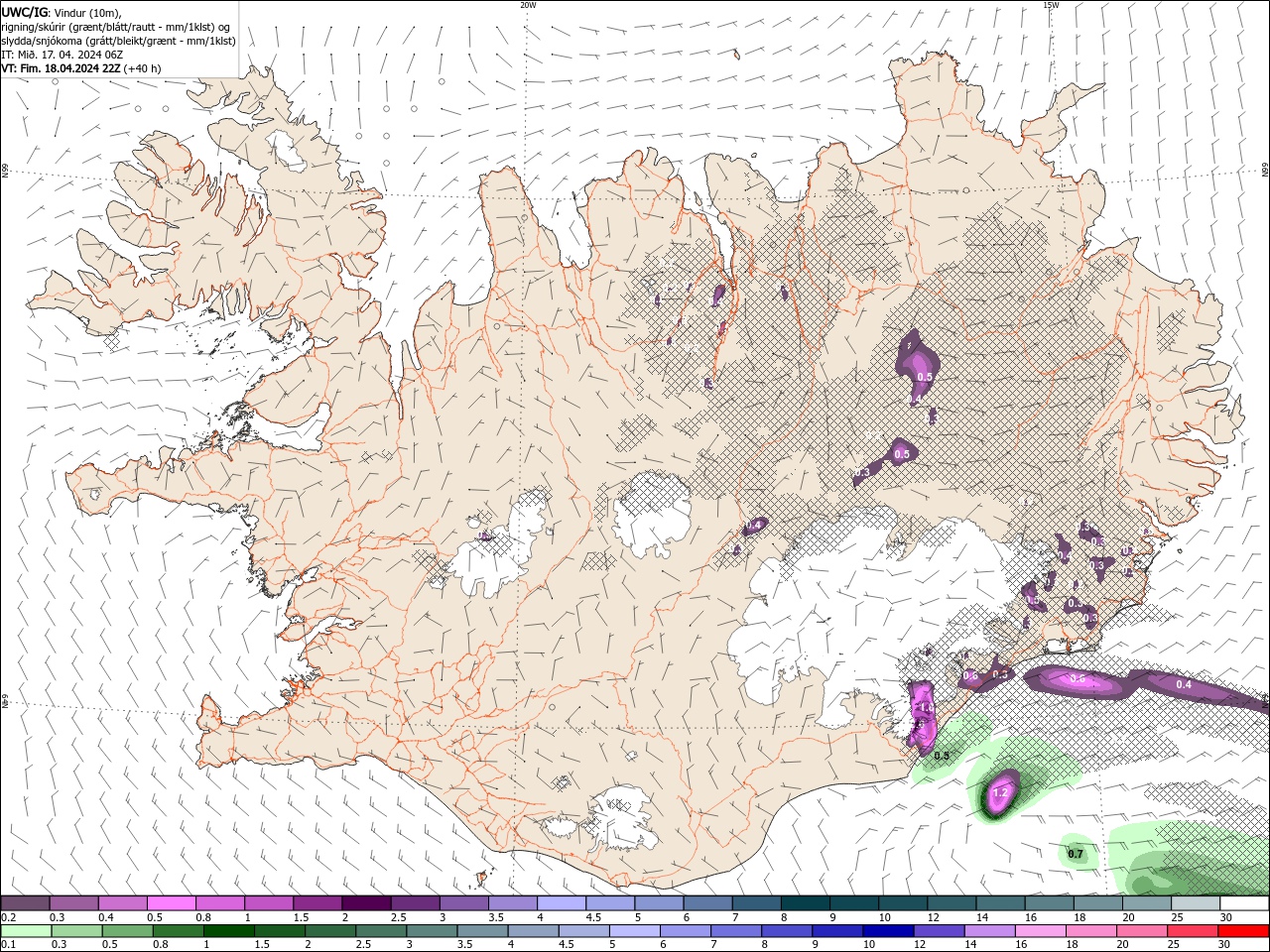Viewport: 1270px width, 952px height.
Task: Select the darkest purple 2 mm snow swatch
Action: click(365, 903)
